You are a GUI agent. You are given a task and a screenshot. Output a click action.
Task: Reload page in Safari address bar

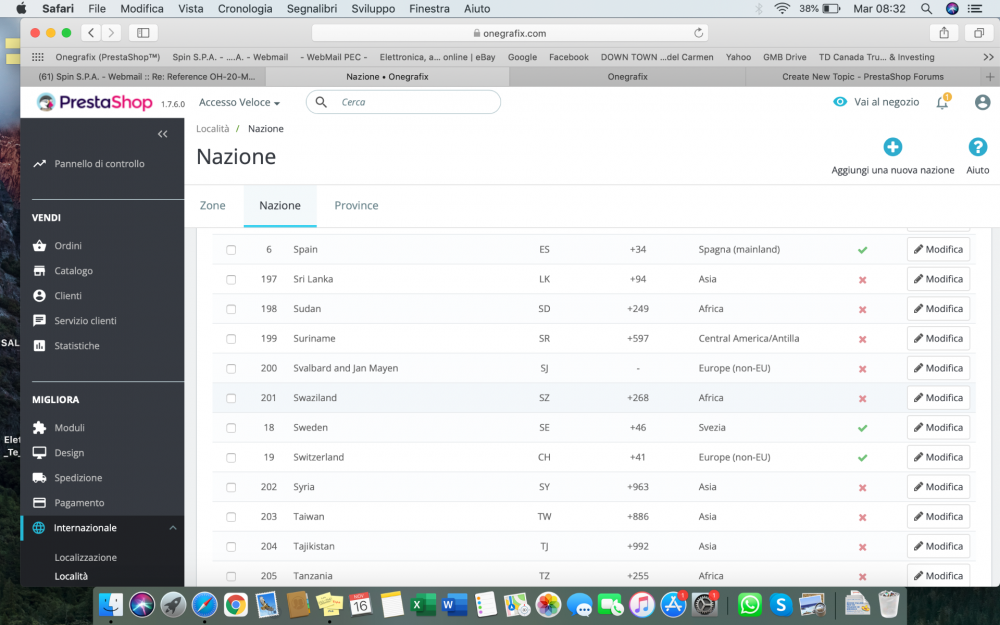click(x=698, y=33)
